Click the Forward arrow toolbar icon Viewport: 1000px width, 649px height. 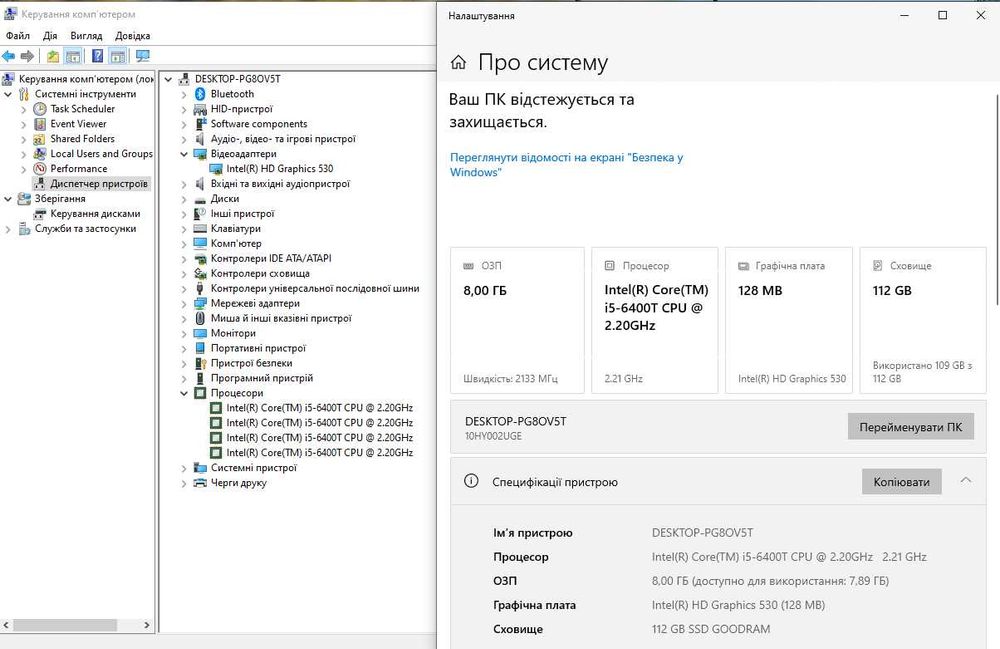(27, 56)
